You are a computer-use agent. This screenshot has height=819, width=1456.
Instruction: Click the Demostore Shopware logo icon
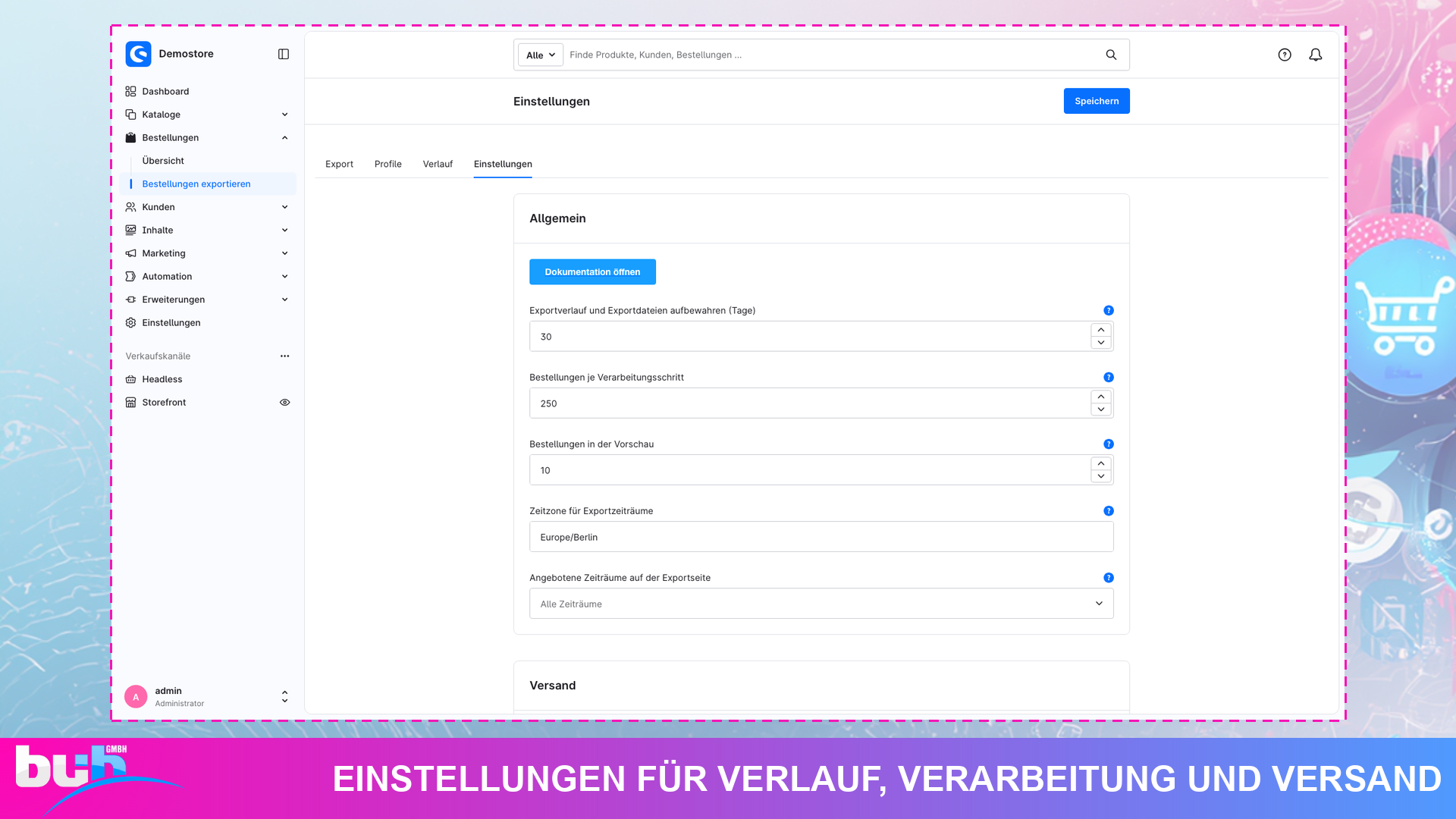[138, 54]
